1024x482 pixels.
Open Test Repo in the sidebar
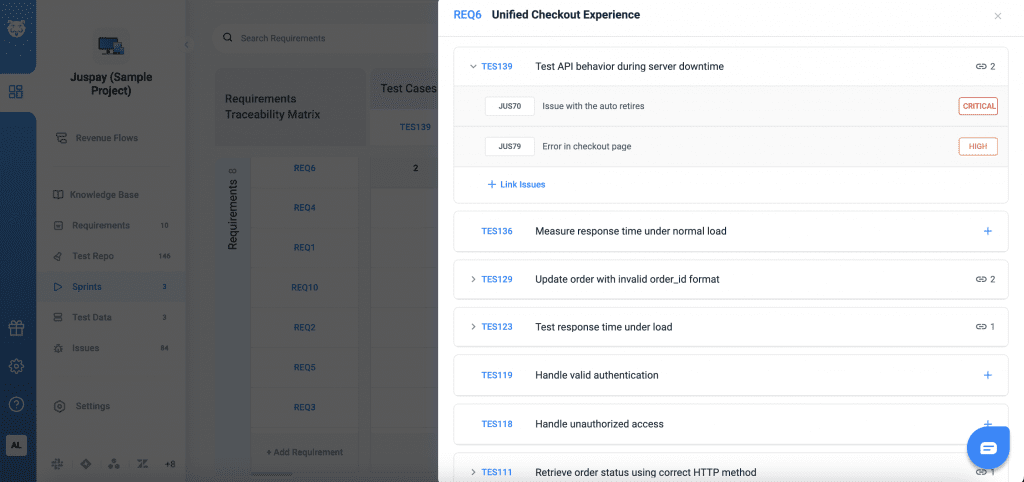pos(92,256)
